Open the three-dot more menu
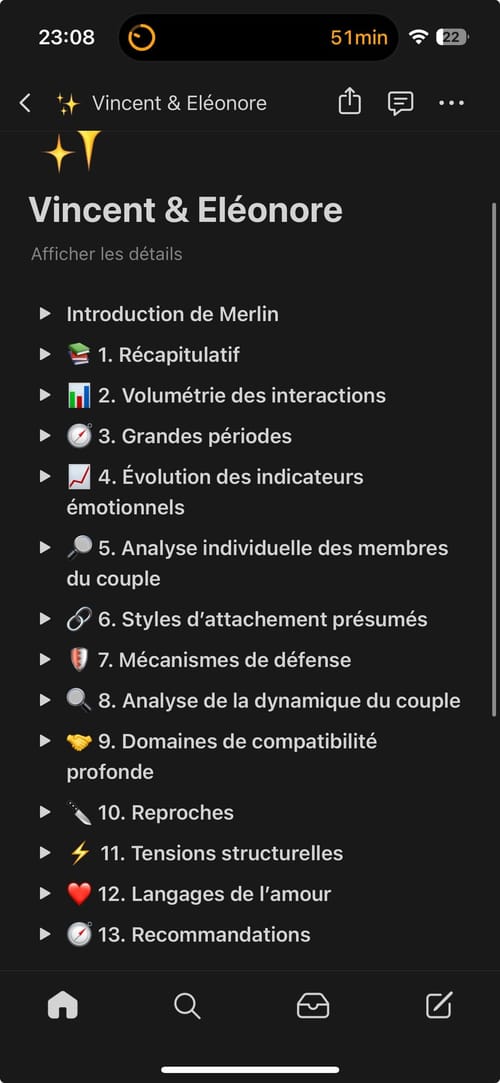 click(452, 104)
